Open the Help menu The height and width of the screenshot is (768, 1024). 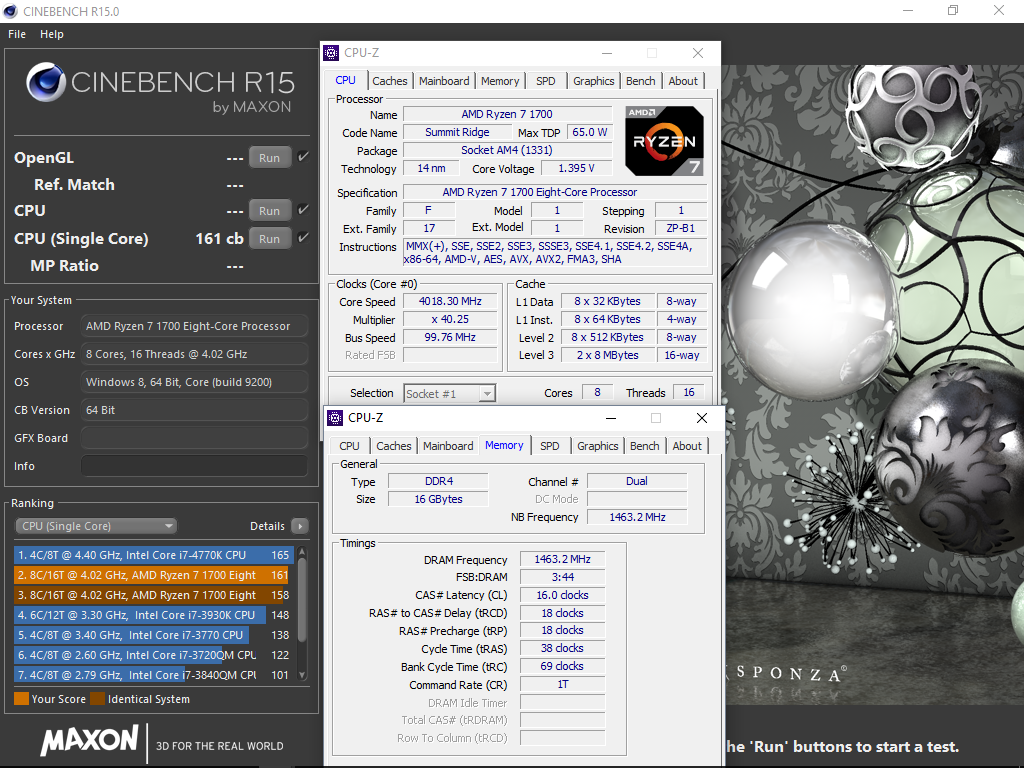pyautogui.click(x=52, y=34)
